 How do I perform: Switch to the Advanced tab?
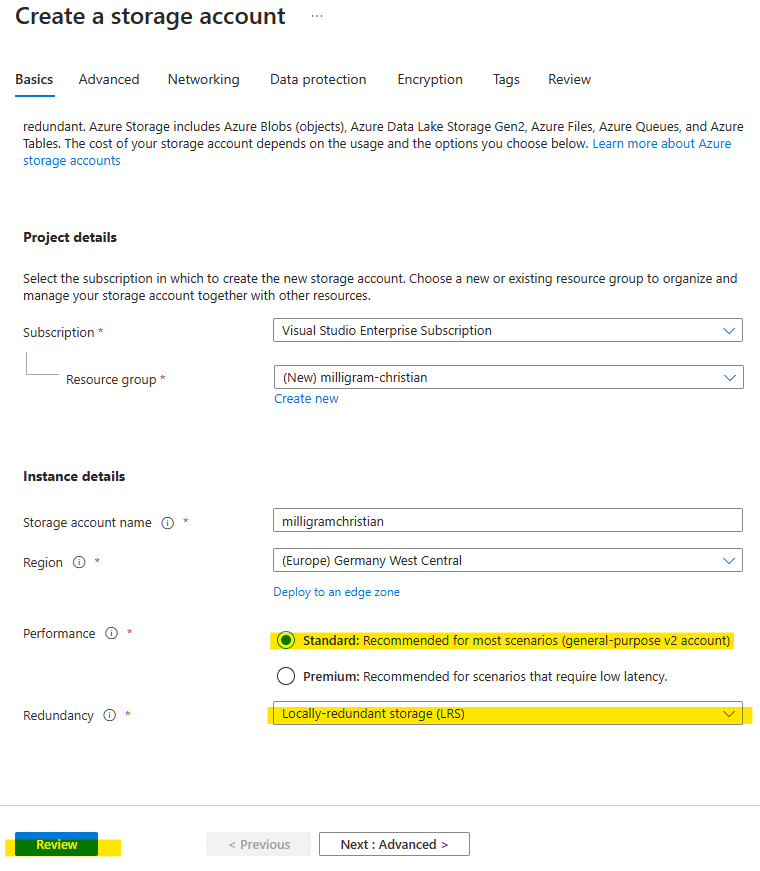pos(108,79)
